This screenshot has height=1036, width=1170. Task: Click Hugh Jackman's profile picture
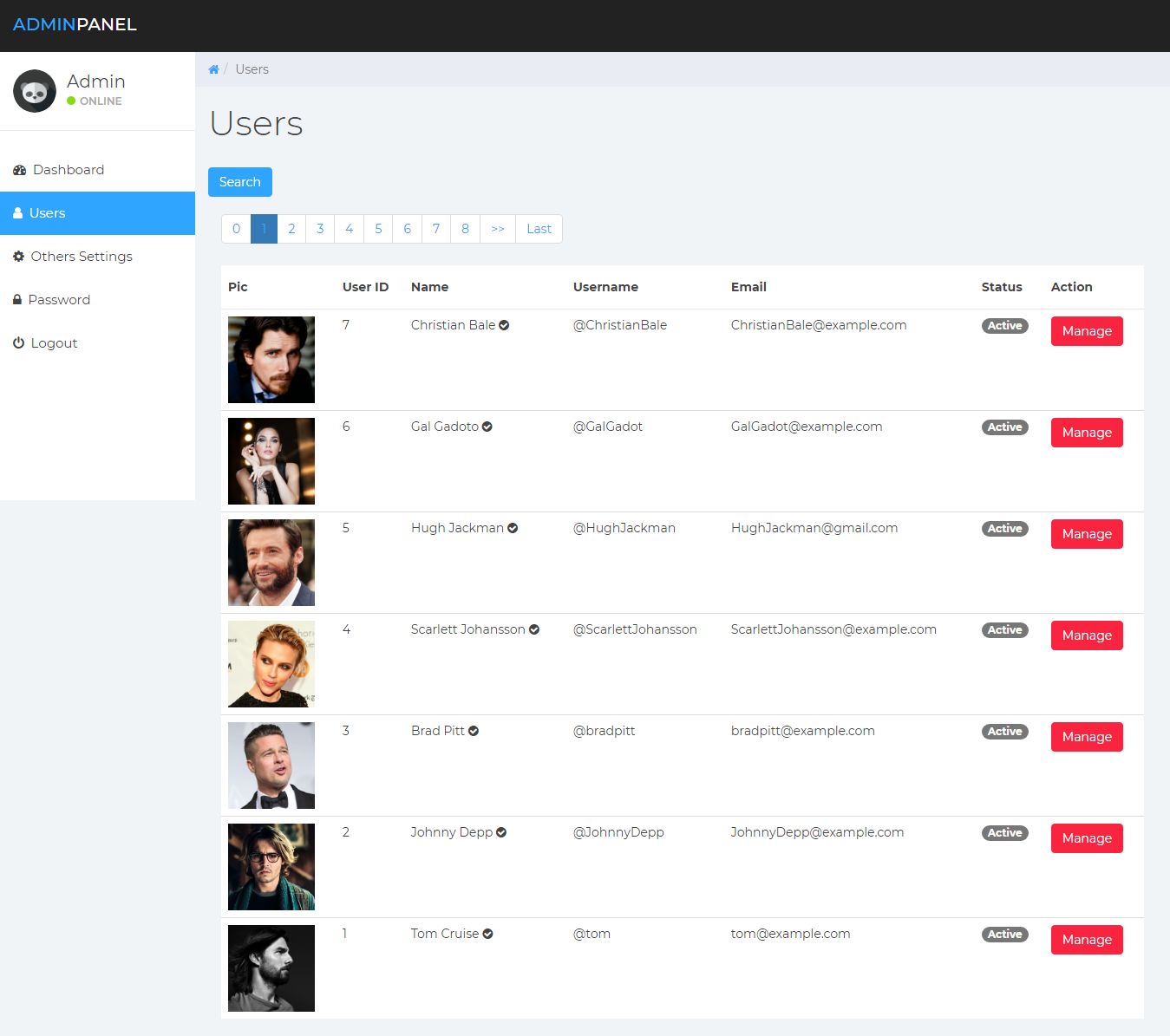tap(271, 563)
